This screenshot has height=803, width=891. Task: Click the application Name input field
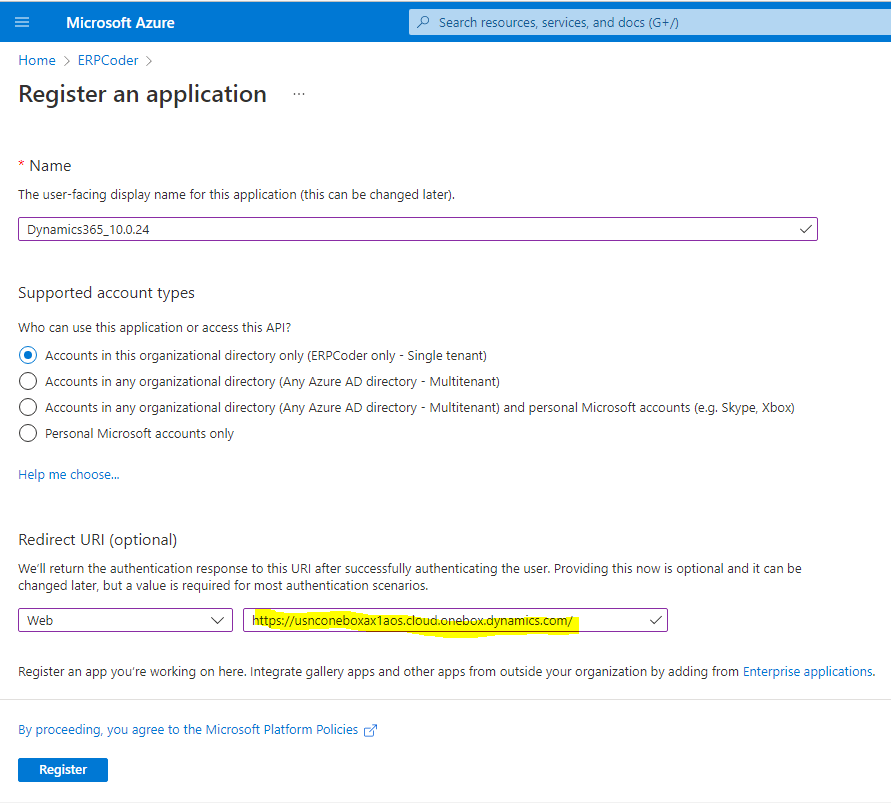(418, 229)
